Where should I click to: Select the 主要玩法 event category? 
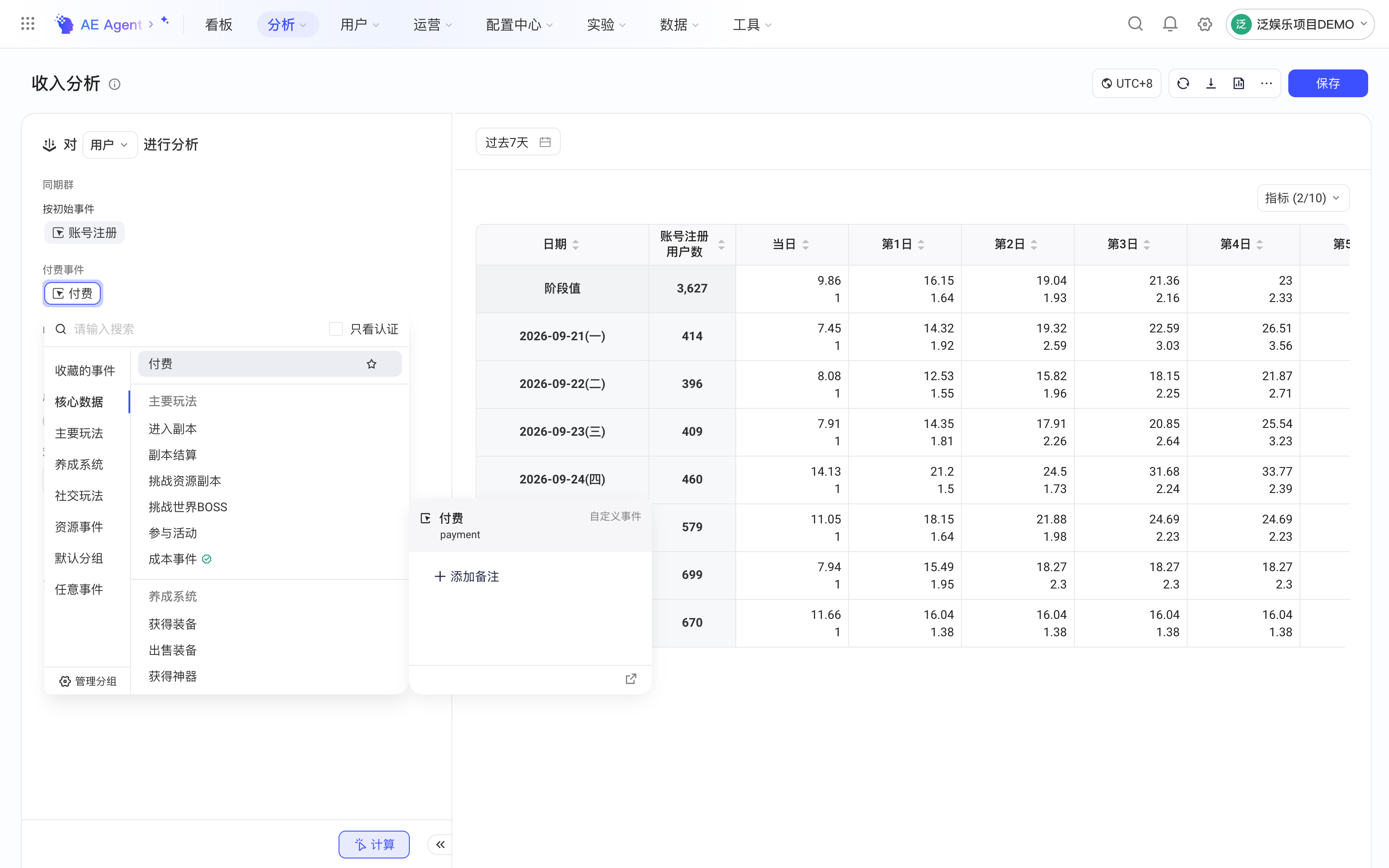[79, 434]
